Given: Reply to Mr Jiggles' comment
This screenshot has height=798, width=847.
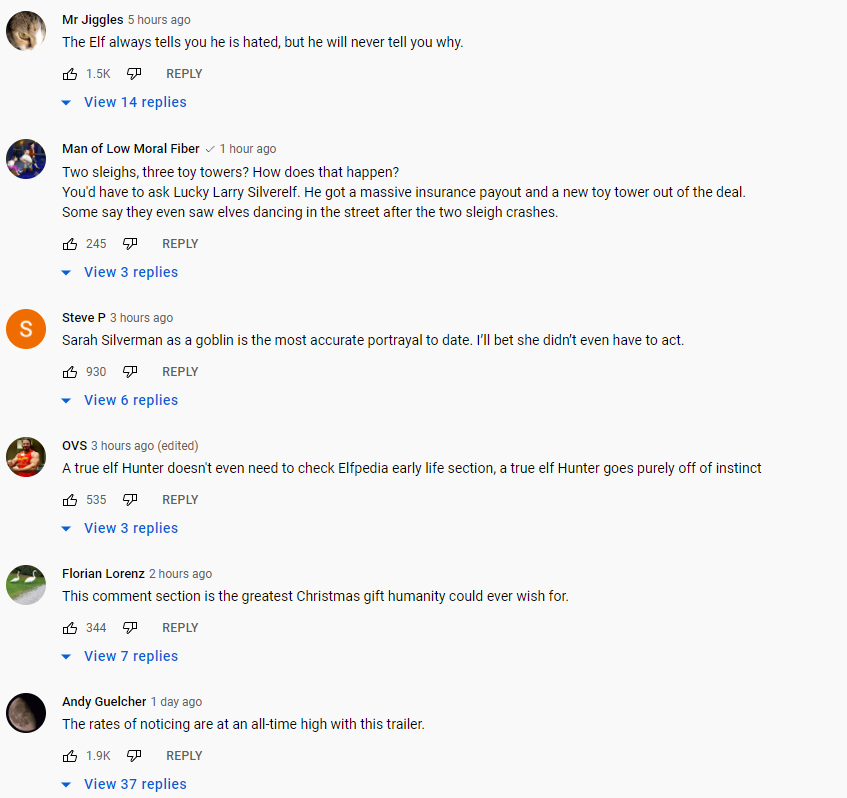Looking at the screenshot, I should (x=184, y=74).
